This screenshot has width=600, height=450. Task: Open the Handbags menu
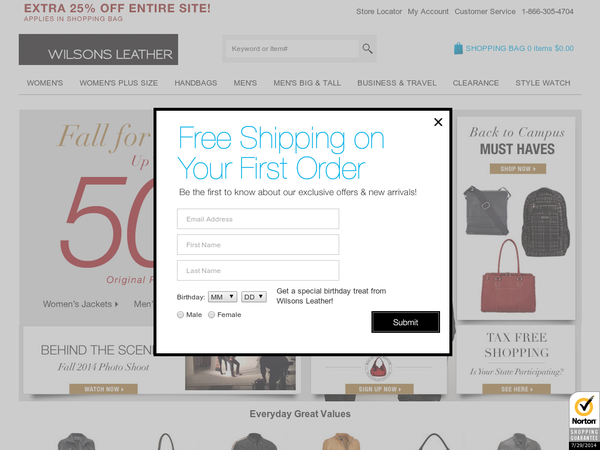(196, 83)
